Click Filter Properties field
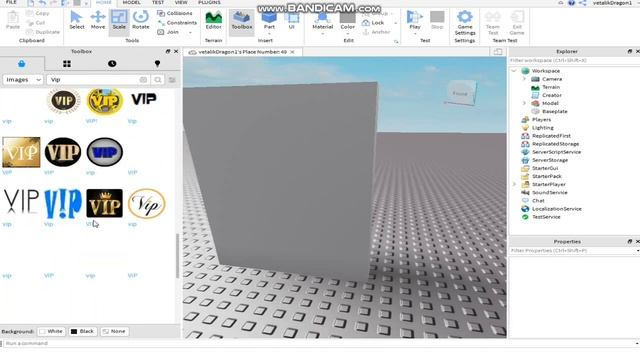The height and width of the screenshot is (360, 640). [x=573, y=251]
